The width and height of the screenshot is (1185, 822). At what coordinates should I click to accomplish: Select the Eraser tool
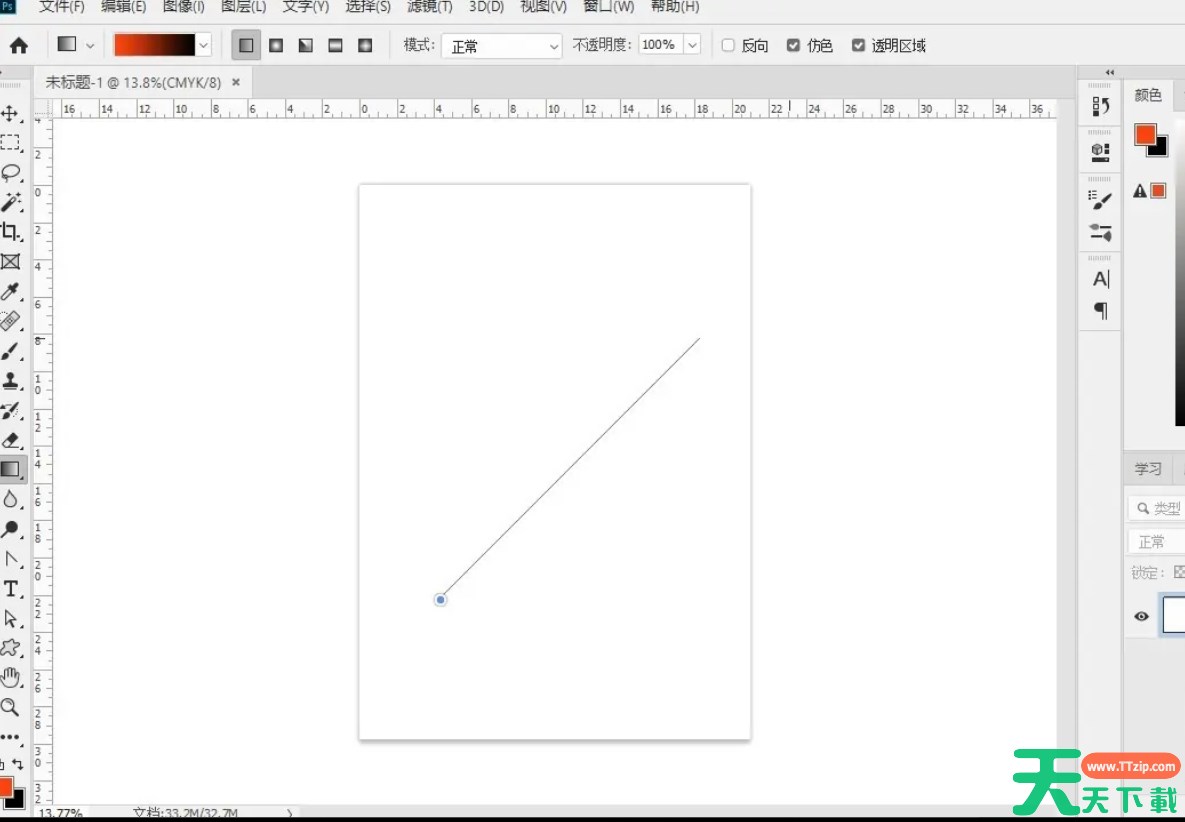[x=10, y=440]
